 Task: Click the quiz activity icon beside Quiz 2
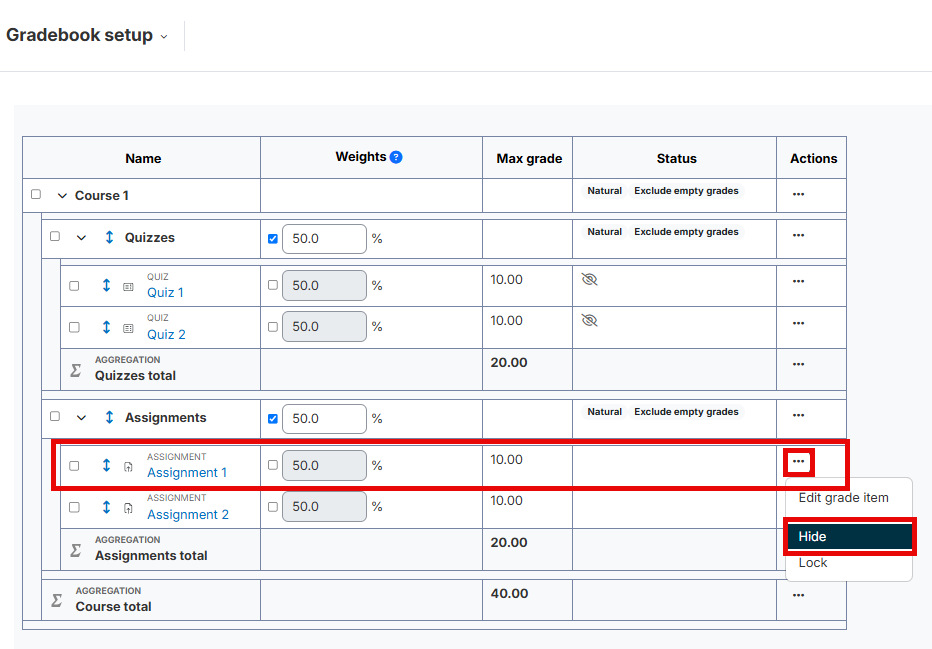[128, 329]
